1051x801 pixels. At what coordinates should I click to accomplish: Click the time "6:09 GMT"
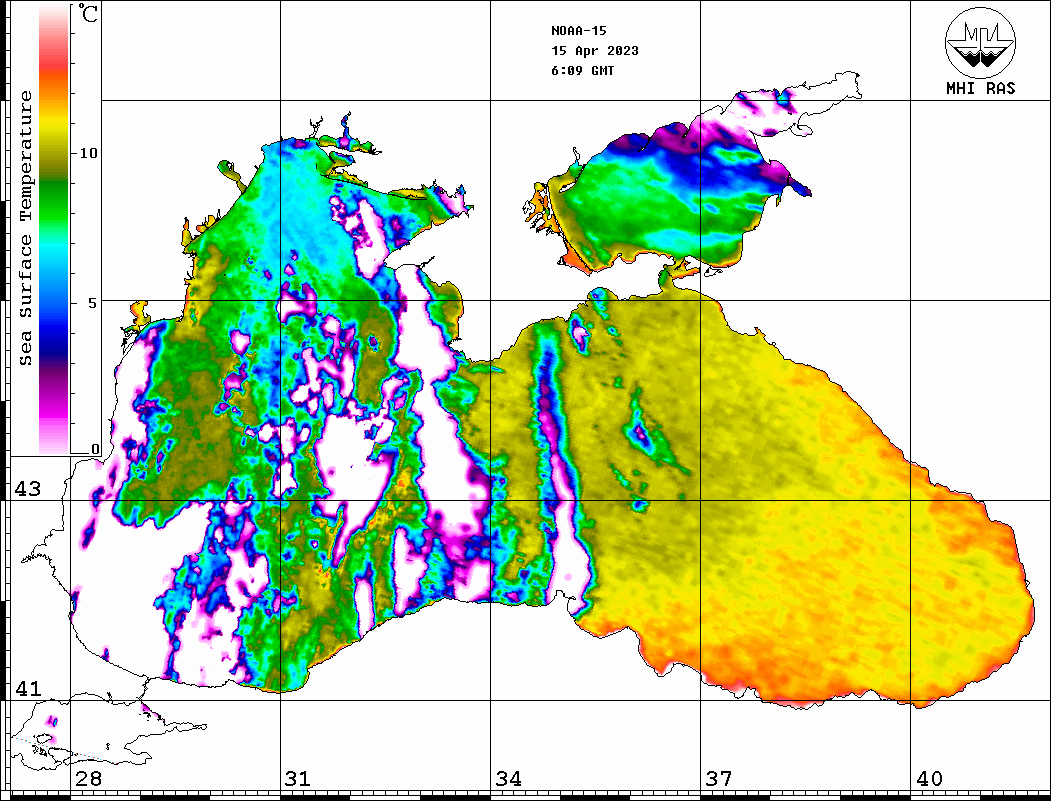582,70
